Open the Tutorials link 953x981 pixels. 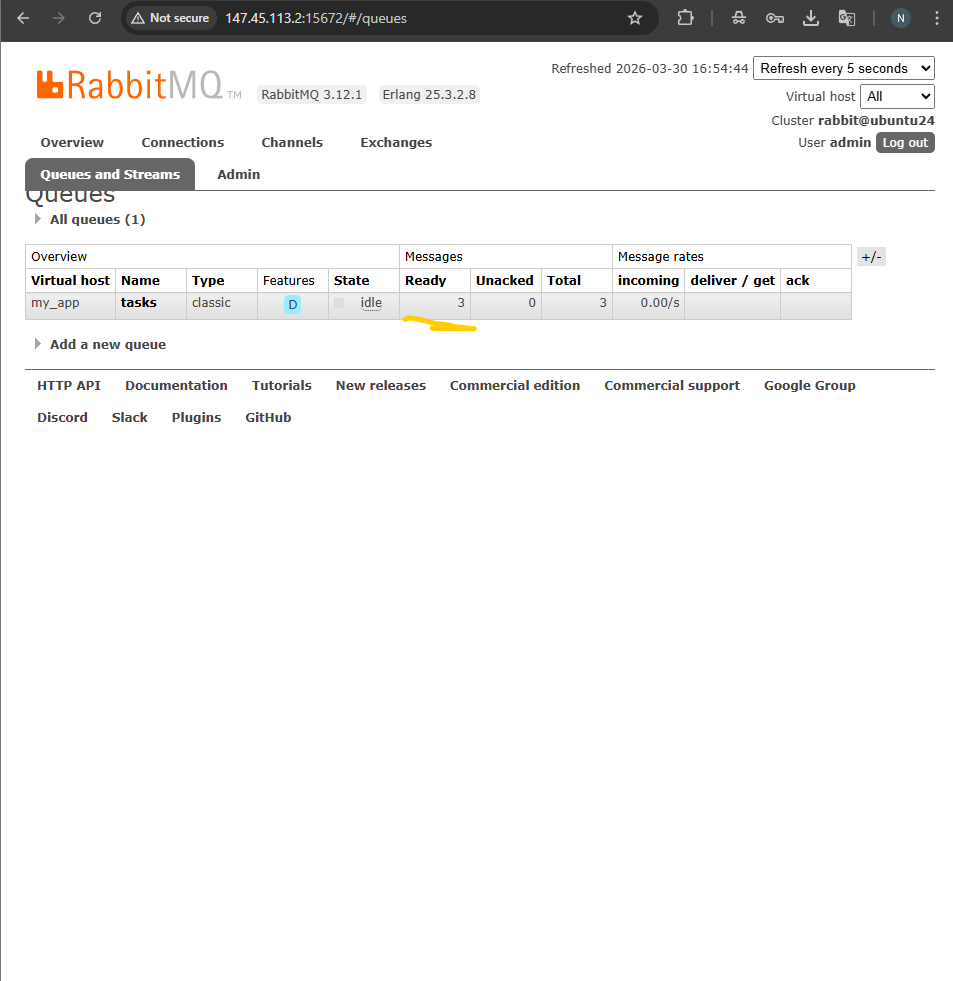pos(282,386)
